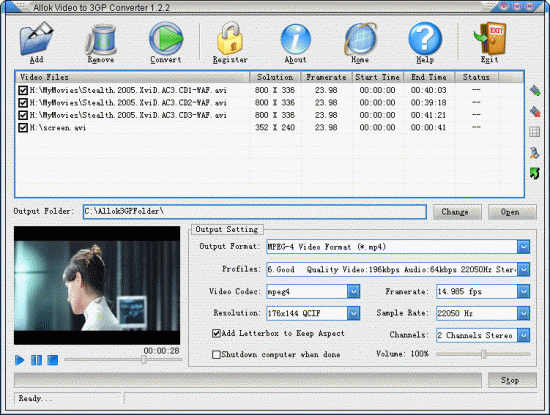This screenshot has height=415, width=550.
Task: Click the Output Folder path field
Action: point(255,212)
